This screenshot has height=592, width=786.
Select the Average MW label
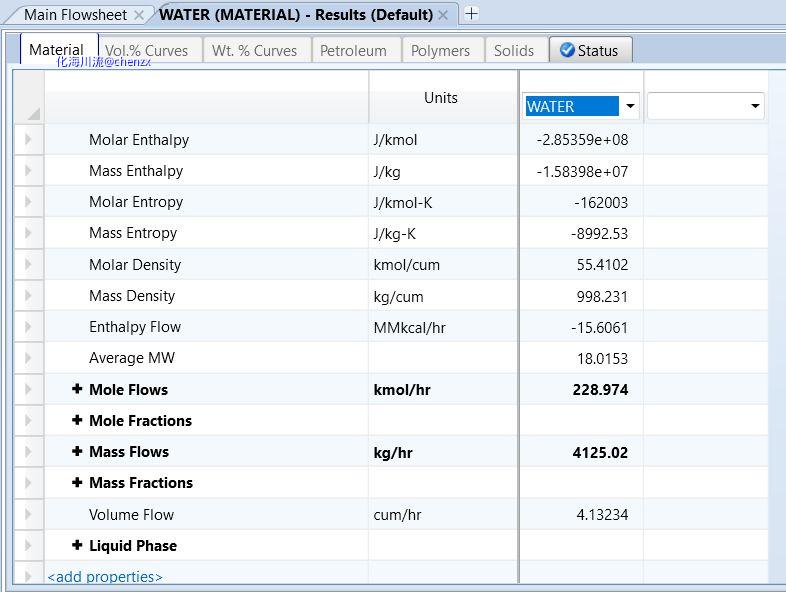(132, 357)
